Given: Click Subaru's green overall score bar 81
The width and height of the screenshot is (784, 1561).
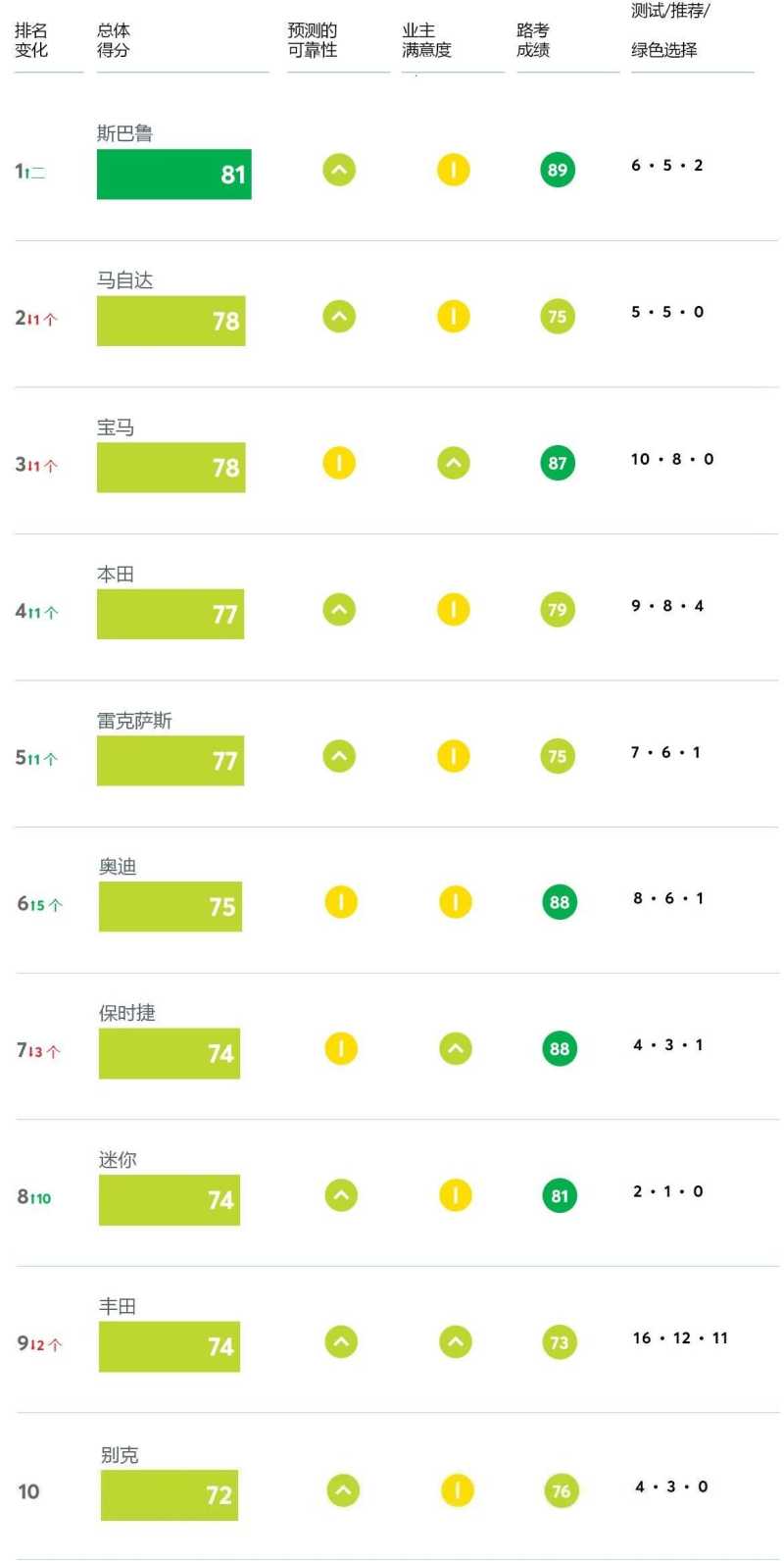Looking at the screenshot, I should click(173, 175).
